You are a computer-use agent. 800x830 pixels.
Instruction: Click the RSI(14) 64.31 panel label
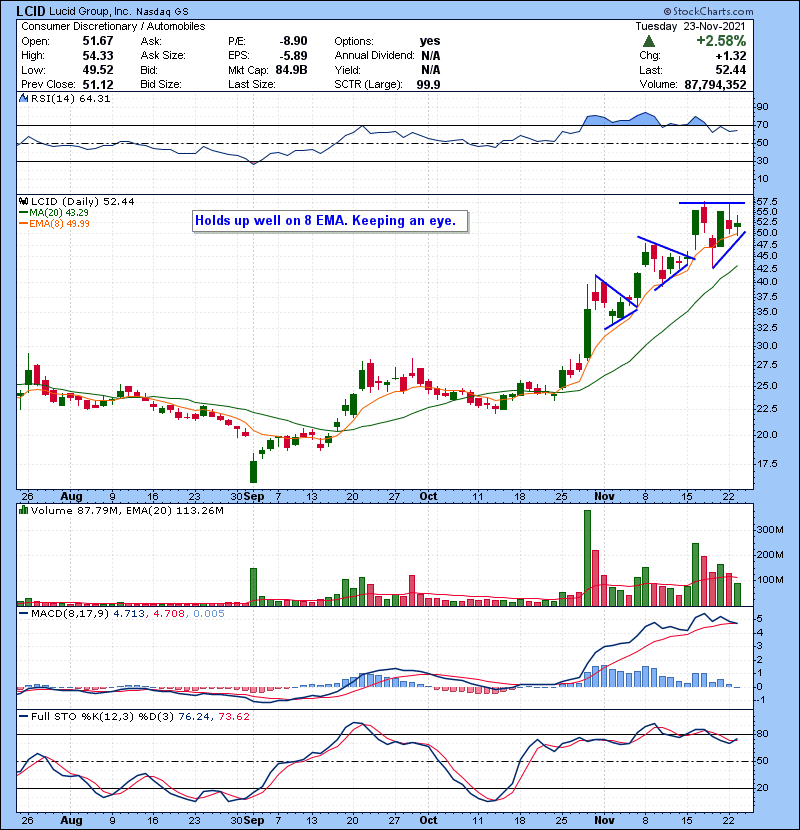[70, 98]
